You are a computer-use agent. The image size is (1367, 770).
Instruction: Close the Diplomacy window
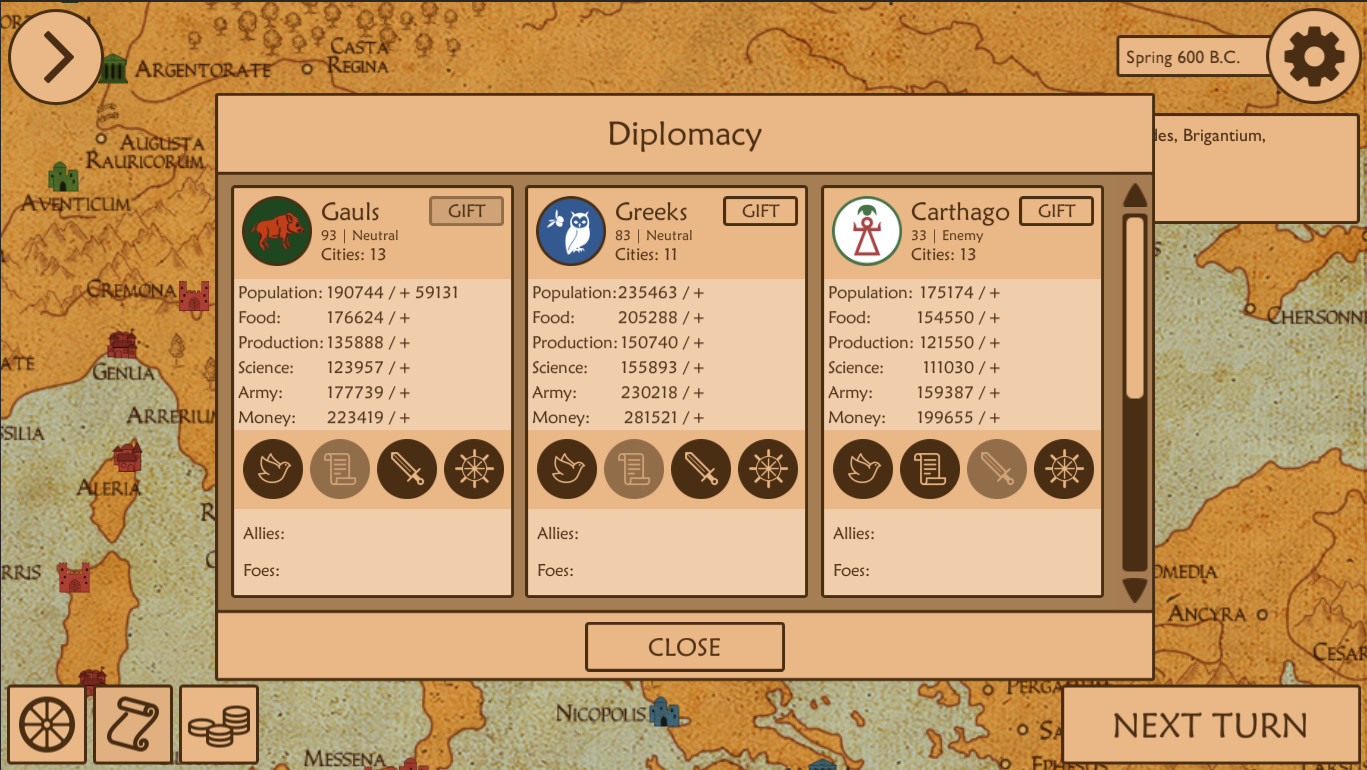tap(684, 646)
